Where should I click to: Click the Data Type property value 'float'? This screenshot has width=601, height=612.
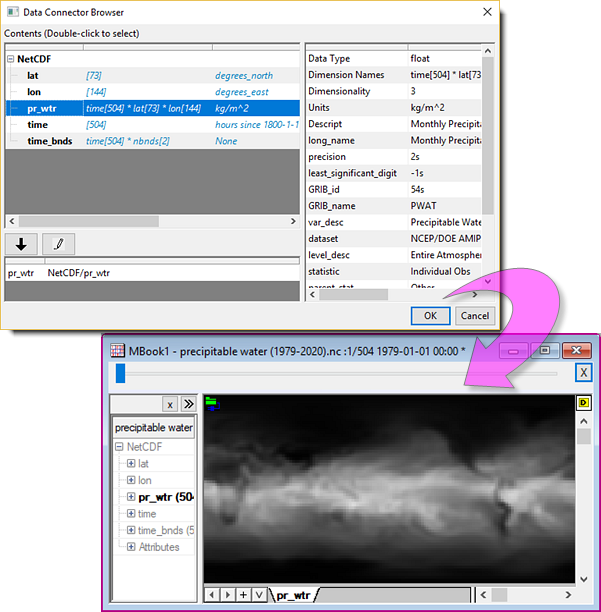point(420,59)
